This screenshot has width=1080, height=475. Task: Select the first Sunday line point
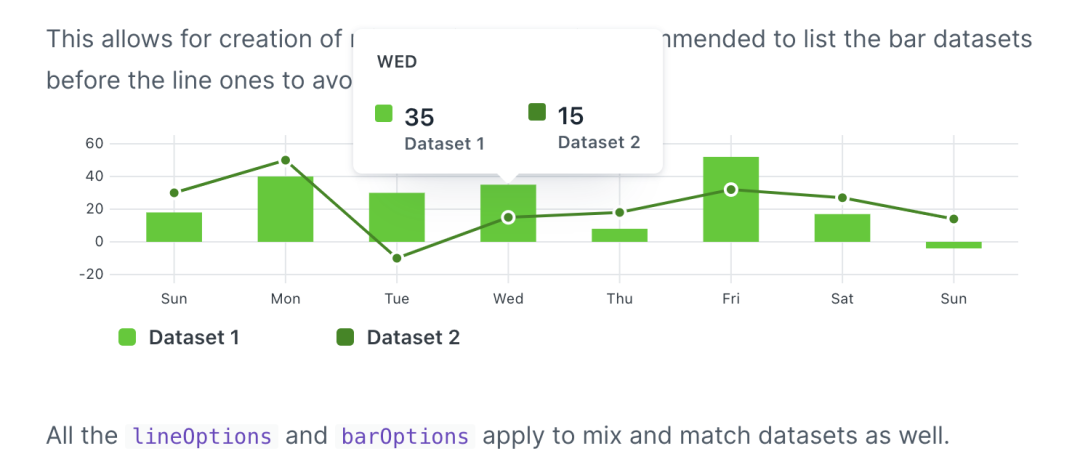[x=174, y=193]
